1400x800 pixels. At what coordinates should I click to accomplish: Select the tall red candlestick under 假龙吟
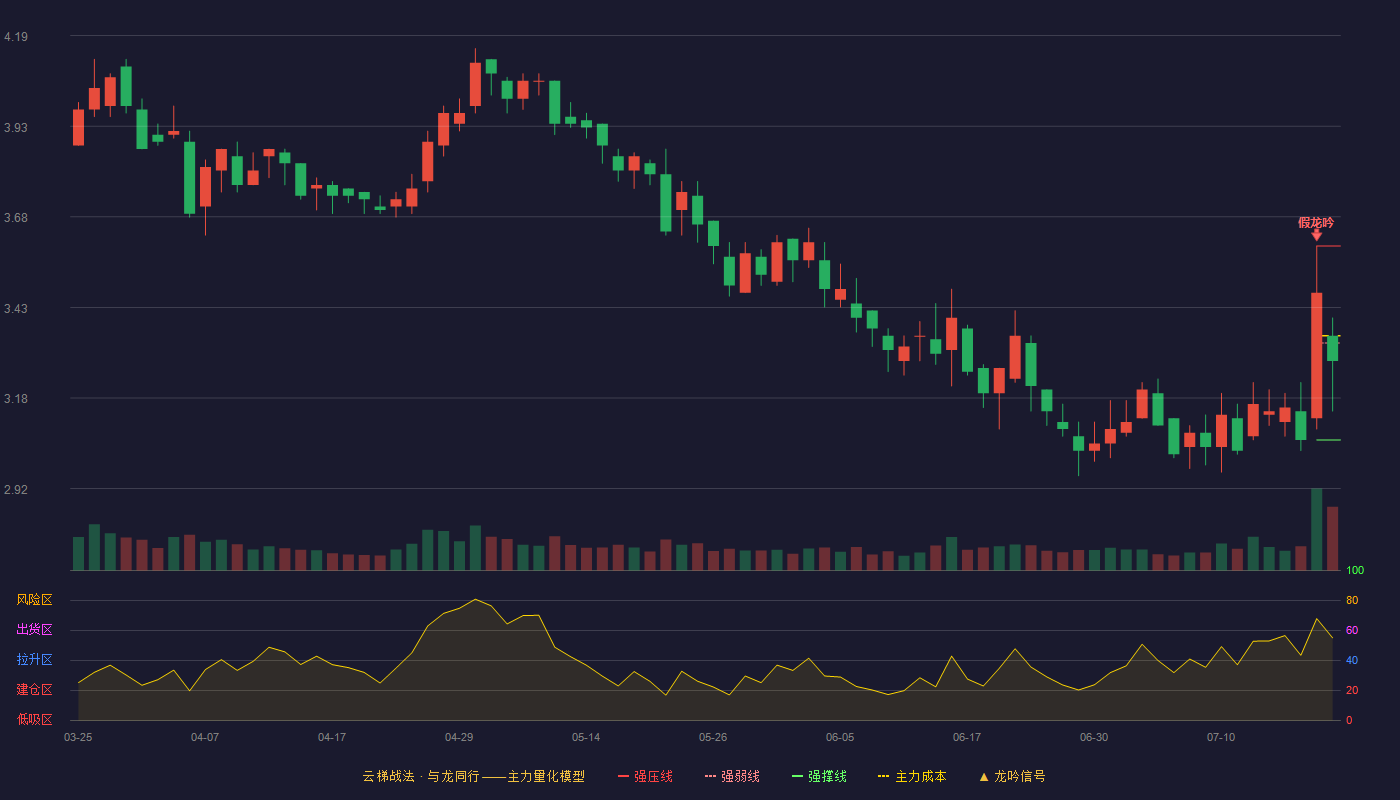click(x=1317, y=355)
